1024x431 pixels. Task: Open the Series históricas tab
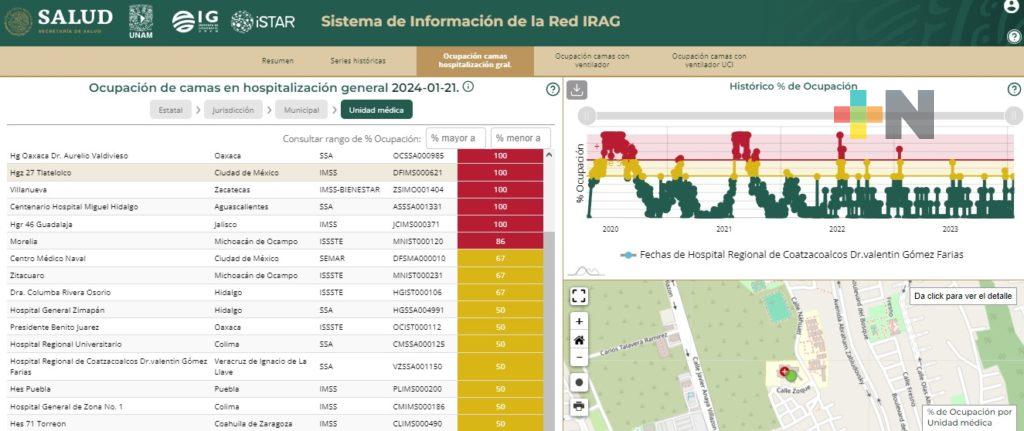pos(358,61)
